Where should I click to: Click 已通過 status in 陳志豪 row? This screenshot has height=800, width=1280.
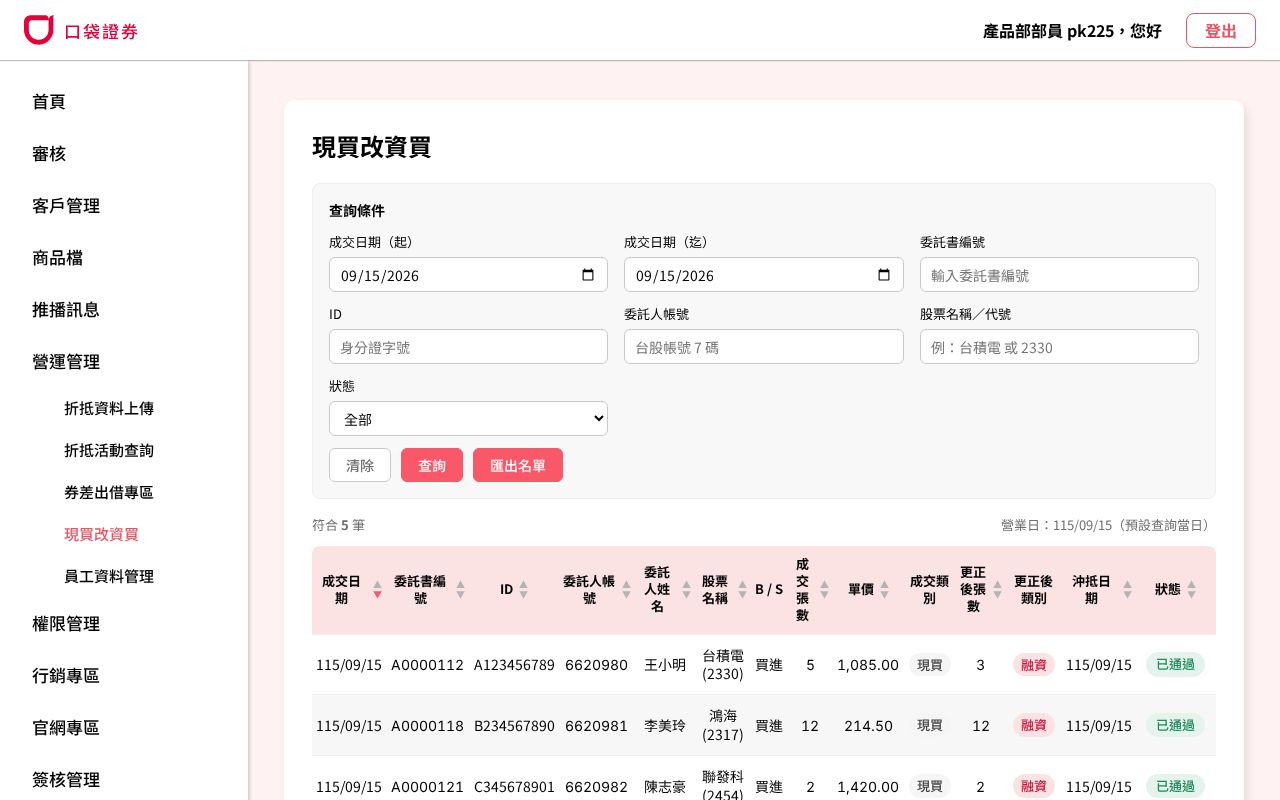1175,786
